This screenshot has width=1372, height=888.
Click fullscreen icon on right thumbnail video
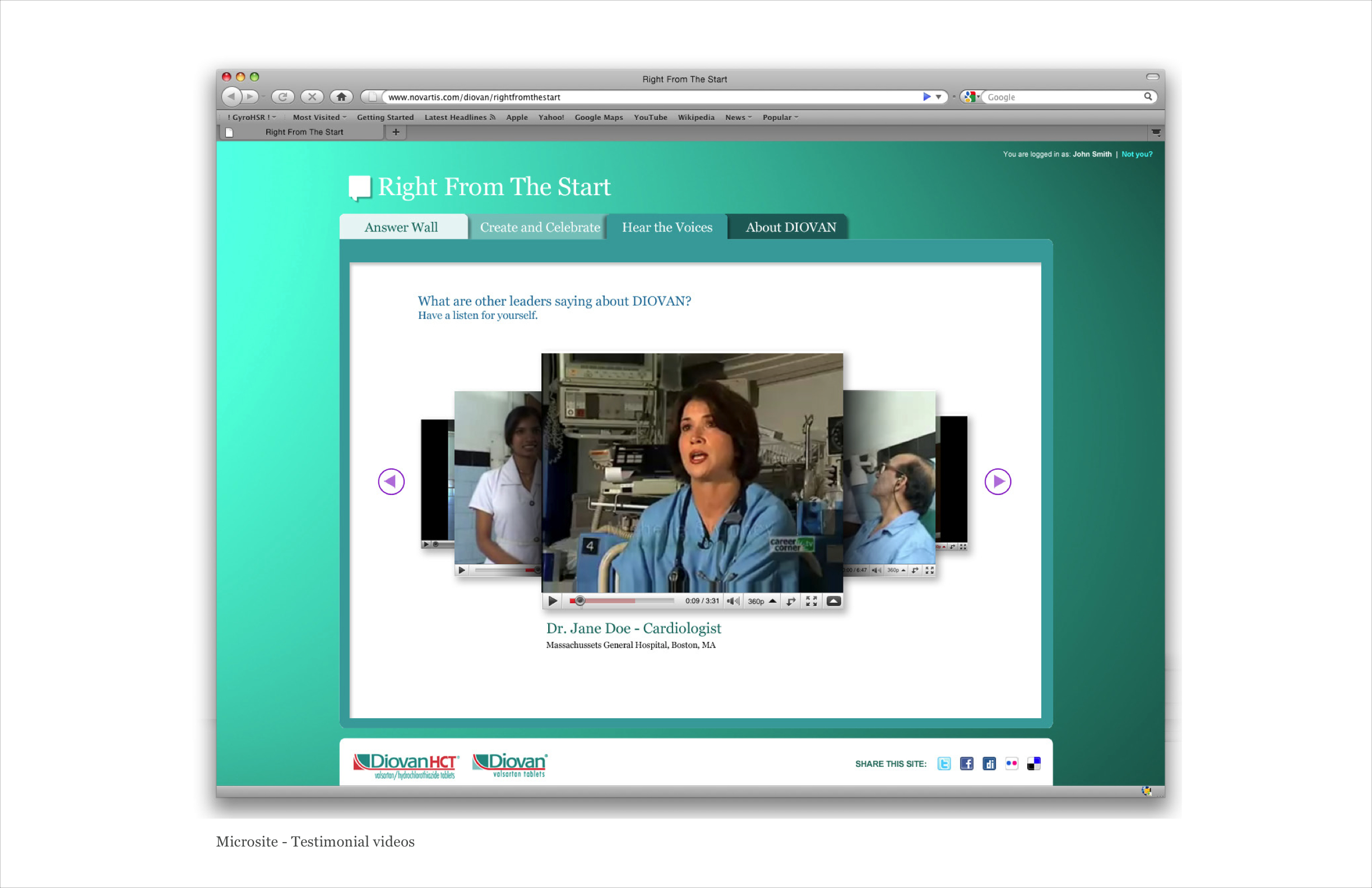pos(929,570)
